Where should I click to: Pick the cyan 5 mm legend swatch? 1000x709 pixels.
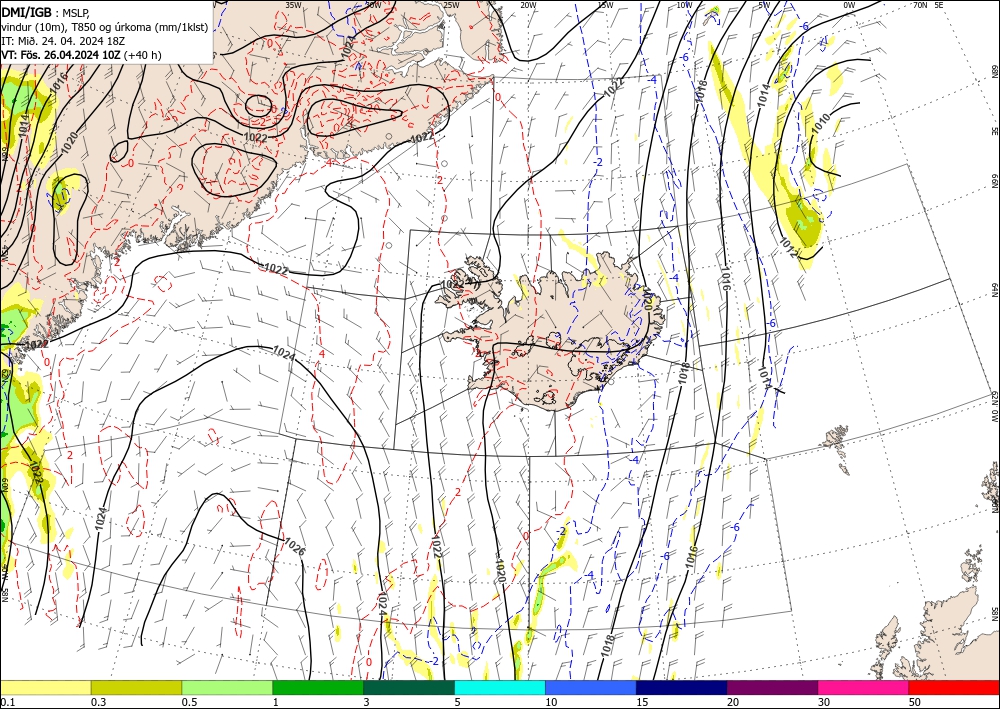500,687
